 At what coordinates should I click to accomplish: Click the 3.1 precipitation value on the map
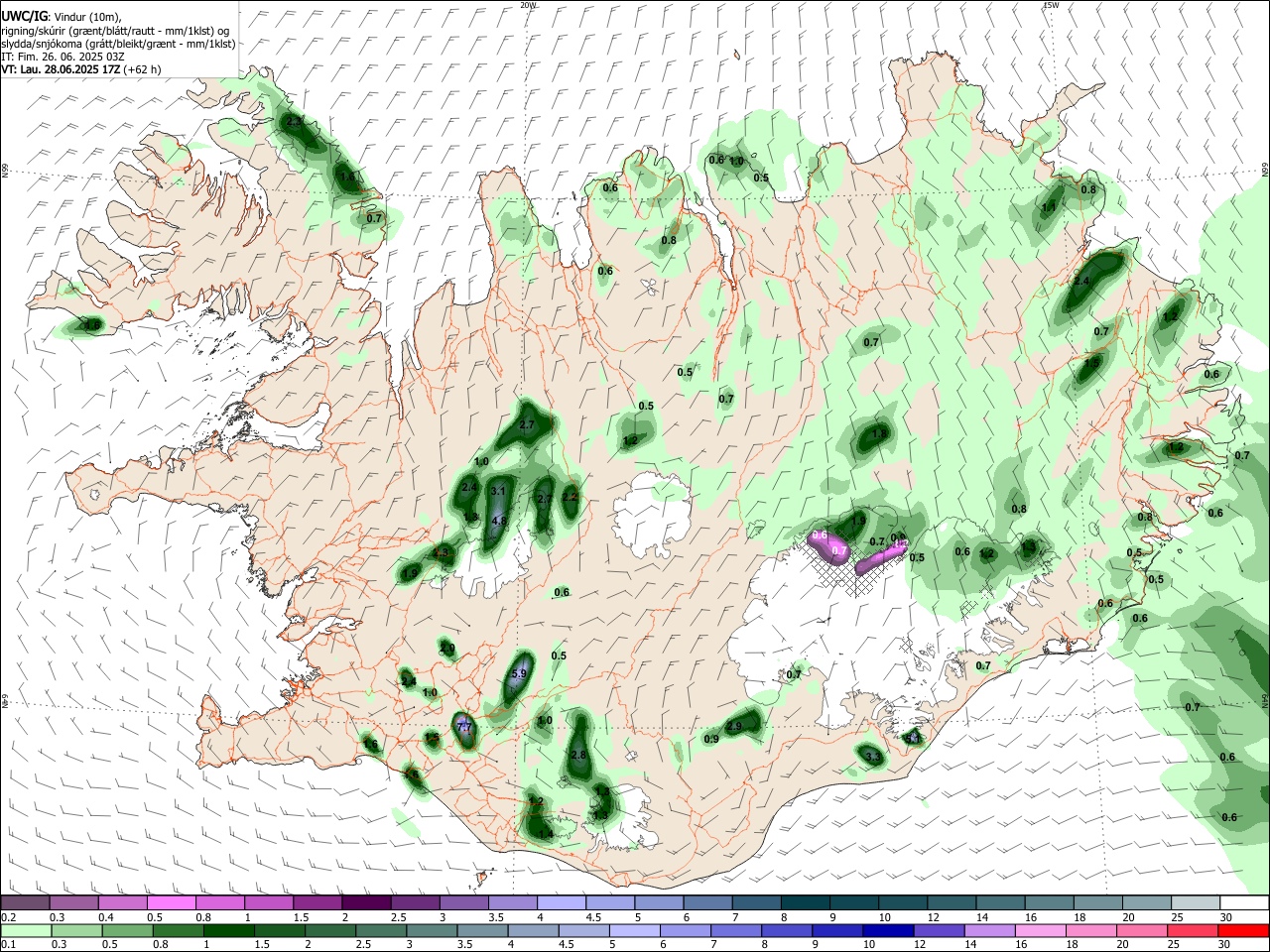499,492
